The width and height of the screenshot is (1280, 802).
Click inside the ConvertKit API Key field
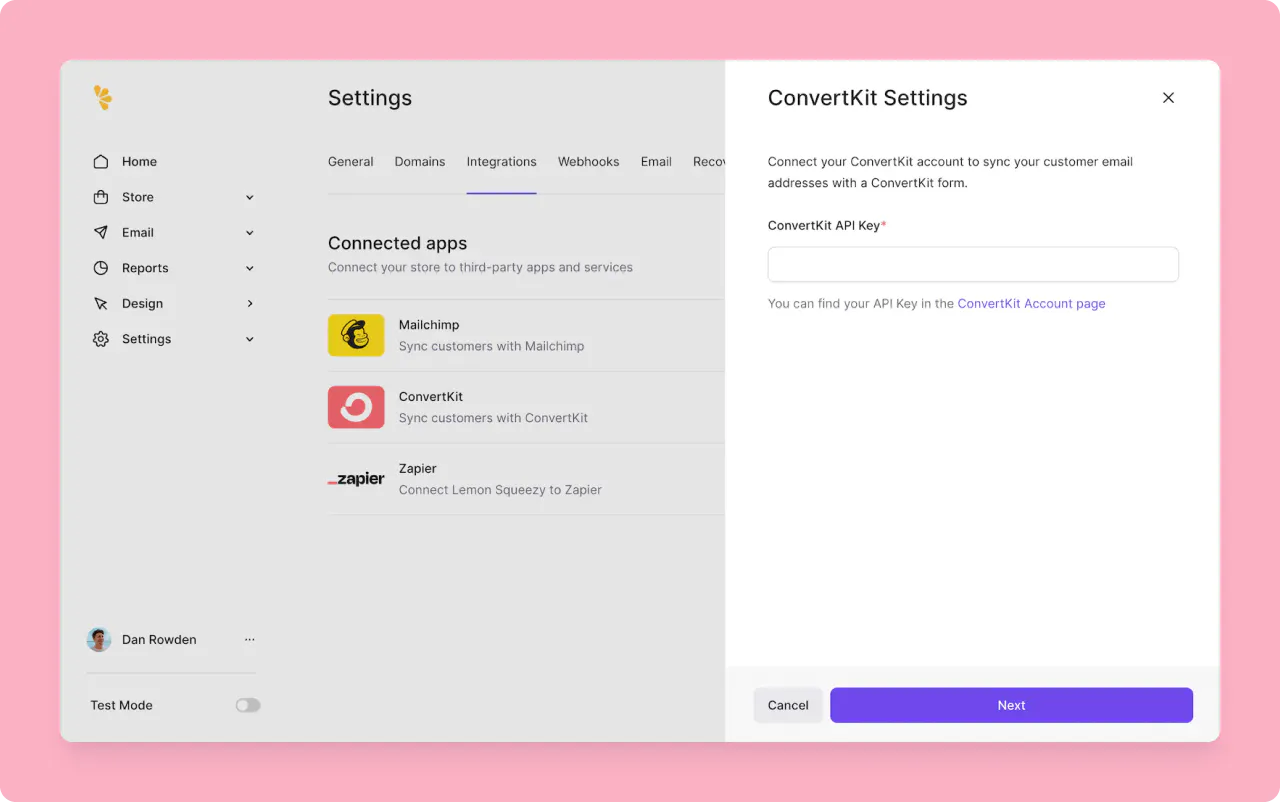coord(973,264)
